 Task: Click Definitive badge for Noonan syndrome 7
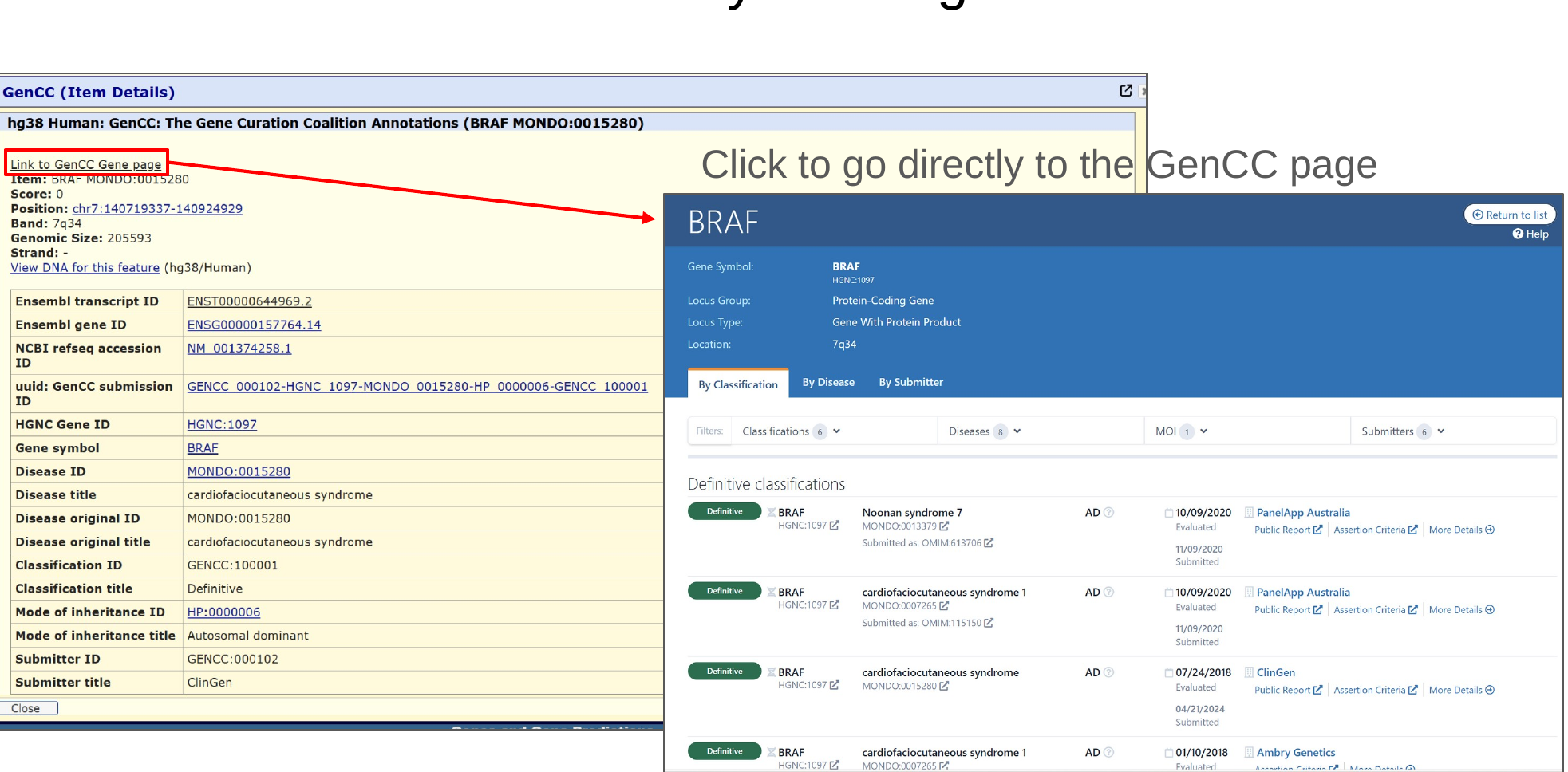725,511
